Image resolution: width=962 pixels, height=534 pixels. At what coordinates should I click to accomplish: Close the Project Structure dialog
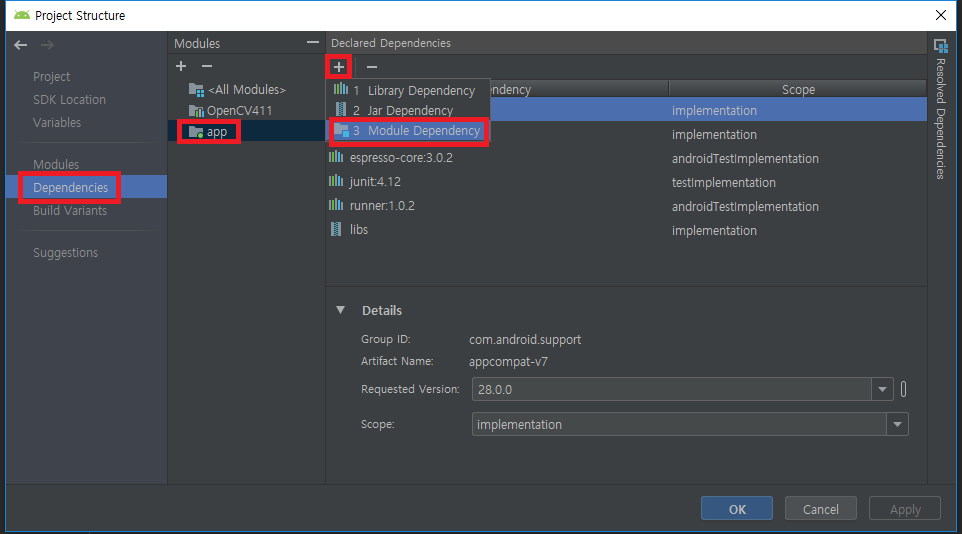941,15
